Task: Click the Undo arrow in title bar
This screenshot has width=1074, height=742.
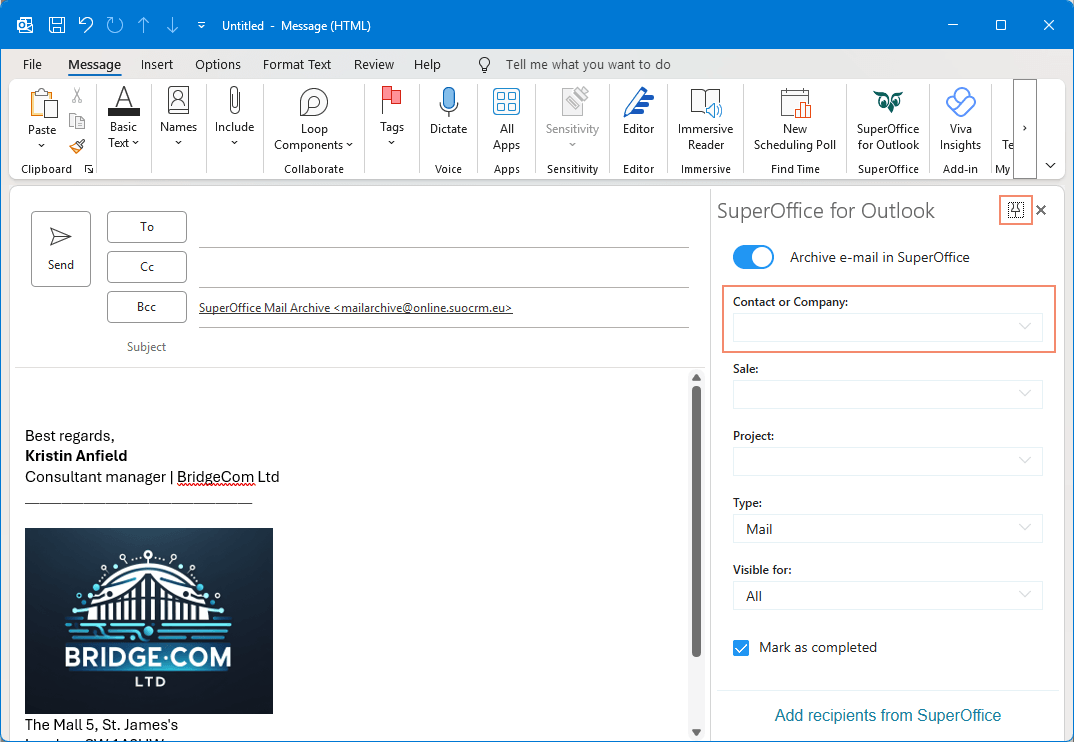Action: (x=86, y=25)
